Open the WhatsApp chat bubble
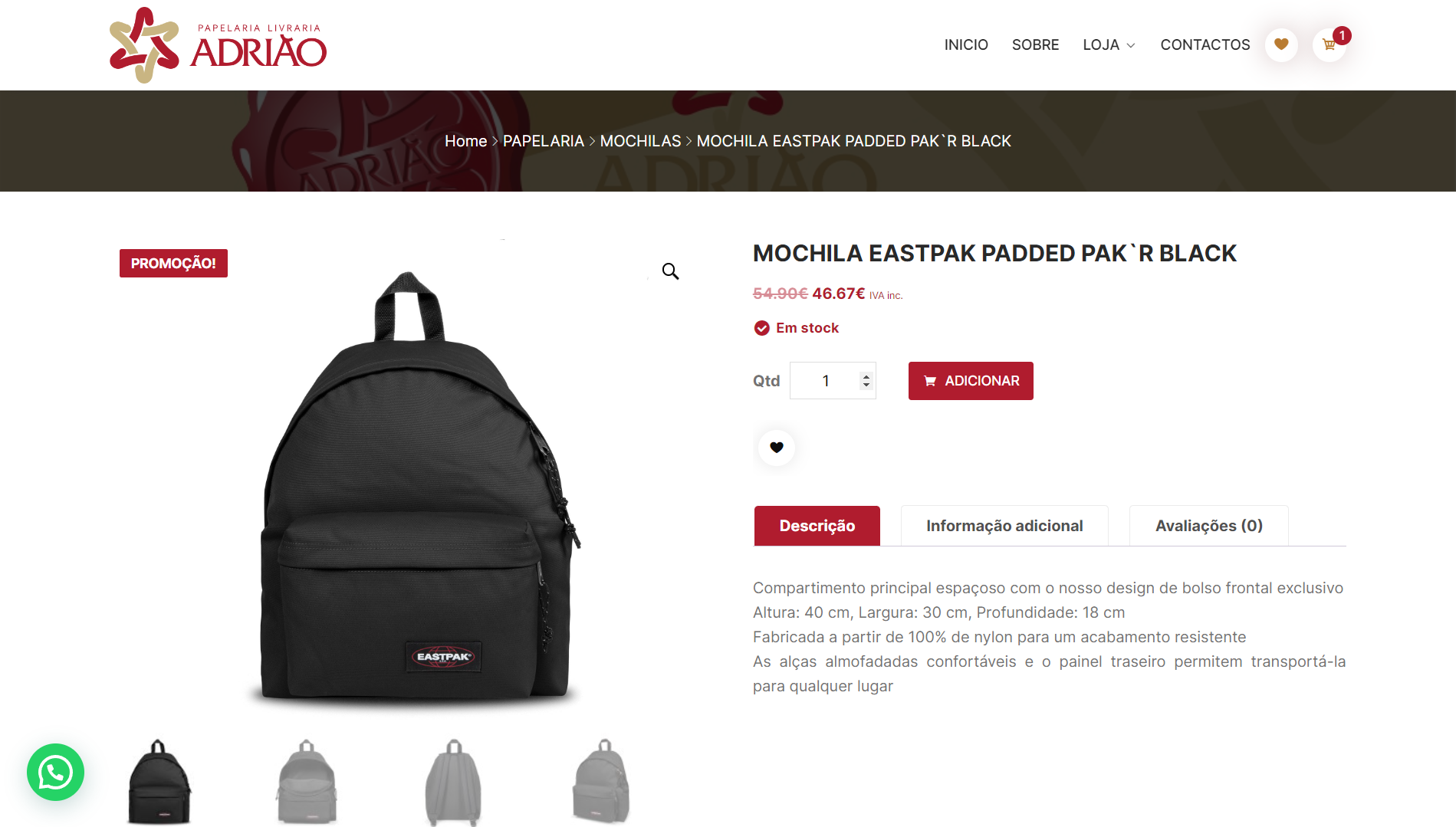Screen dimensions: 1456x827 point(55,772)
